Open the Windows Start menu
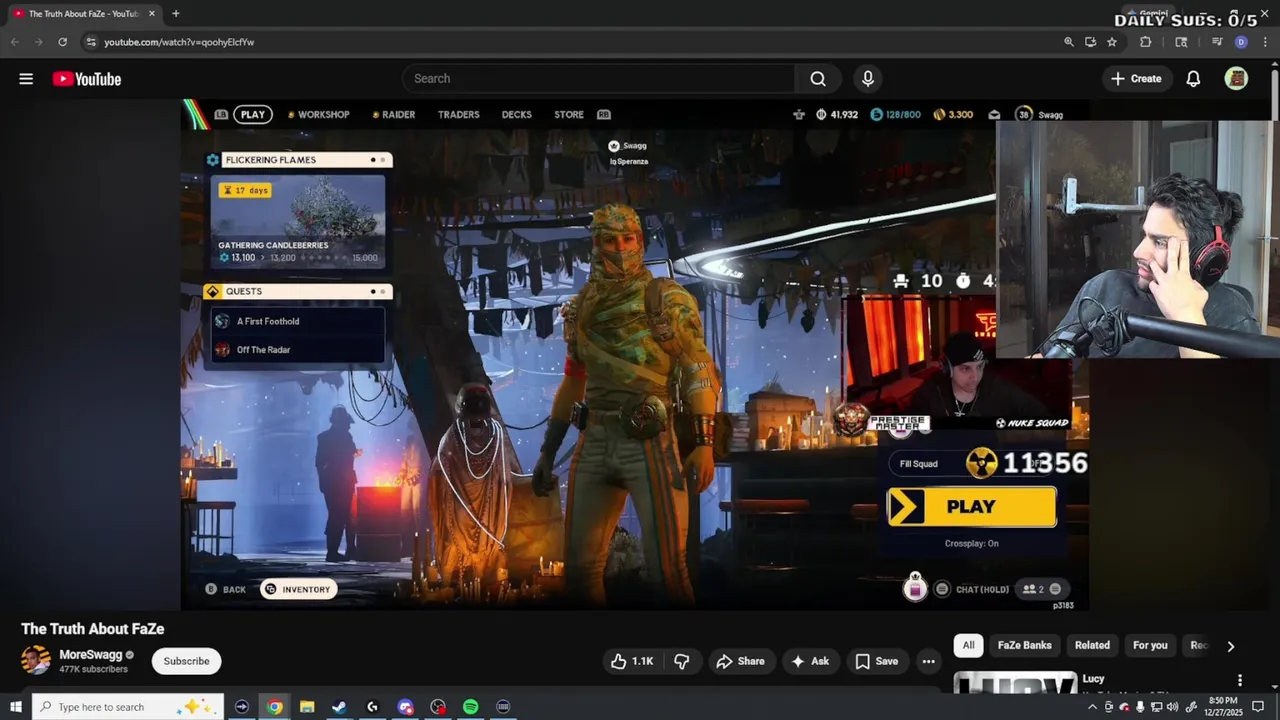The image size is (1280, 720). pyautogui.click(x=15, y=707)
